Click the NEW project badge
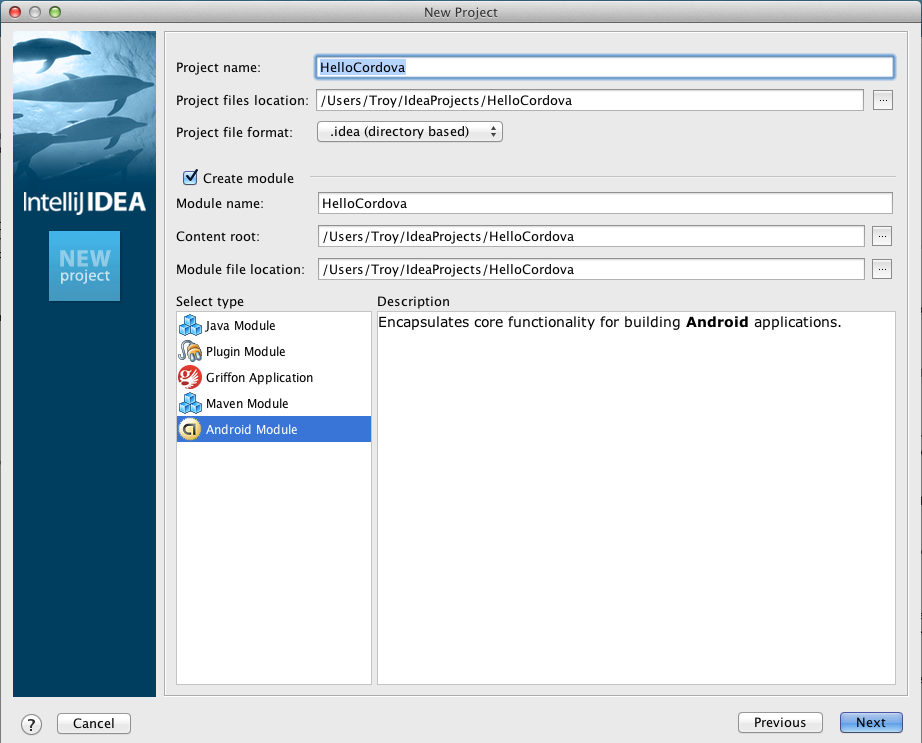This screenshot has width=922, height=743. (84, 265)
